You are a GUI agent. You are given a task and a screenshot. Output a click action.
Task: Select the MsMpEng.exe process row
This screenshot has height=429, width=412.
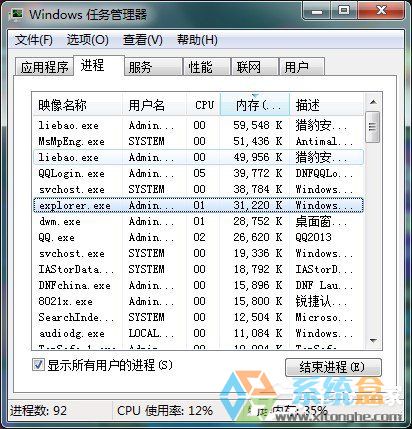pyautogui.click(x=198, y=141)
